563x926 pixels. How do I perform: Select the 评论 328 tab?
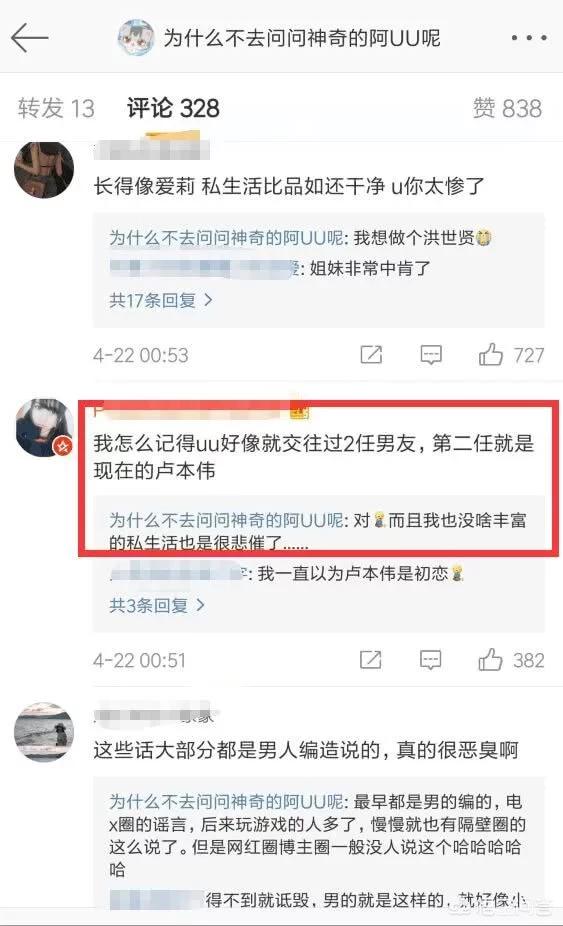pos(173,108)
